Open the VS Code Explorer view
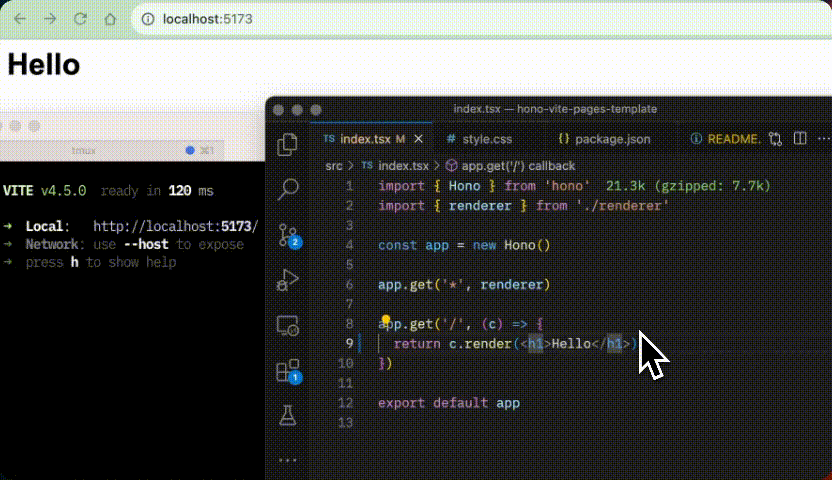The height and width of the screenshot is (480, 832). (x=288, y=144)
